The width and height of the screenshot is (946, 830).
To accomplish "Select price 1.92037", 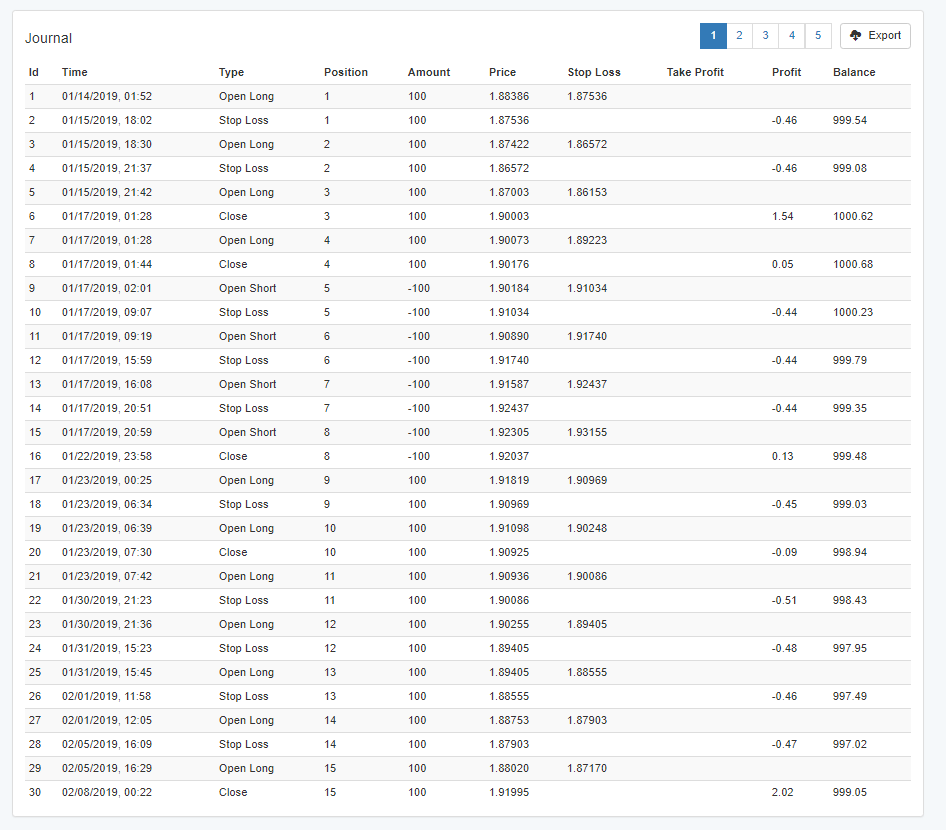I will point(509,457).
